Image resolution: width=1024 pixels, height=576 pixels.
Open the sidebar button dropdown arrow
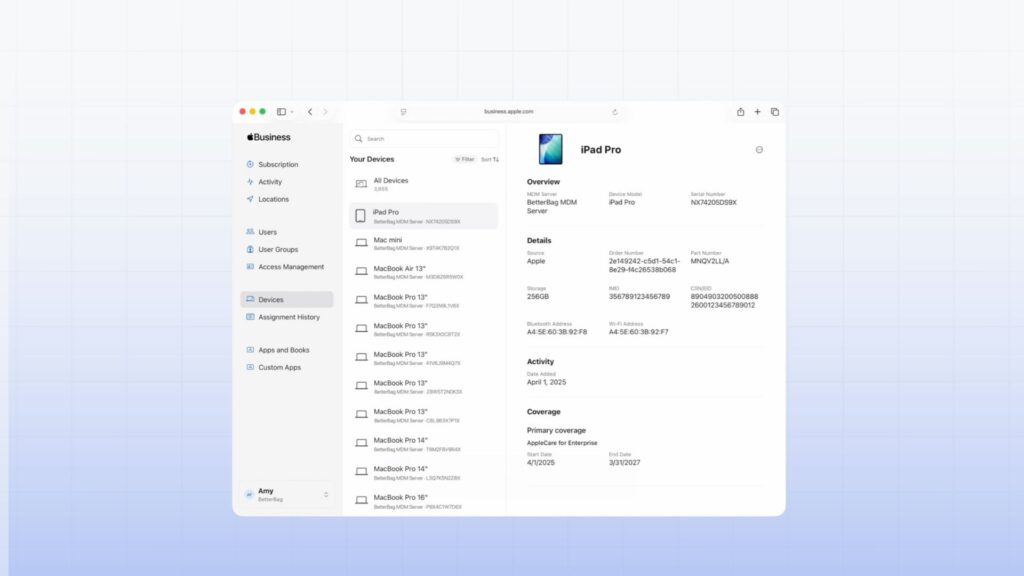(292, 112)
